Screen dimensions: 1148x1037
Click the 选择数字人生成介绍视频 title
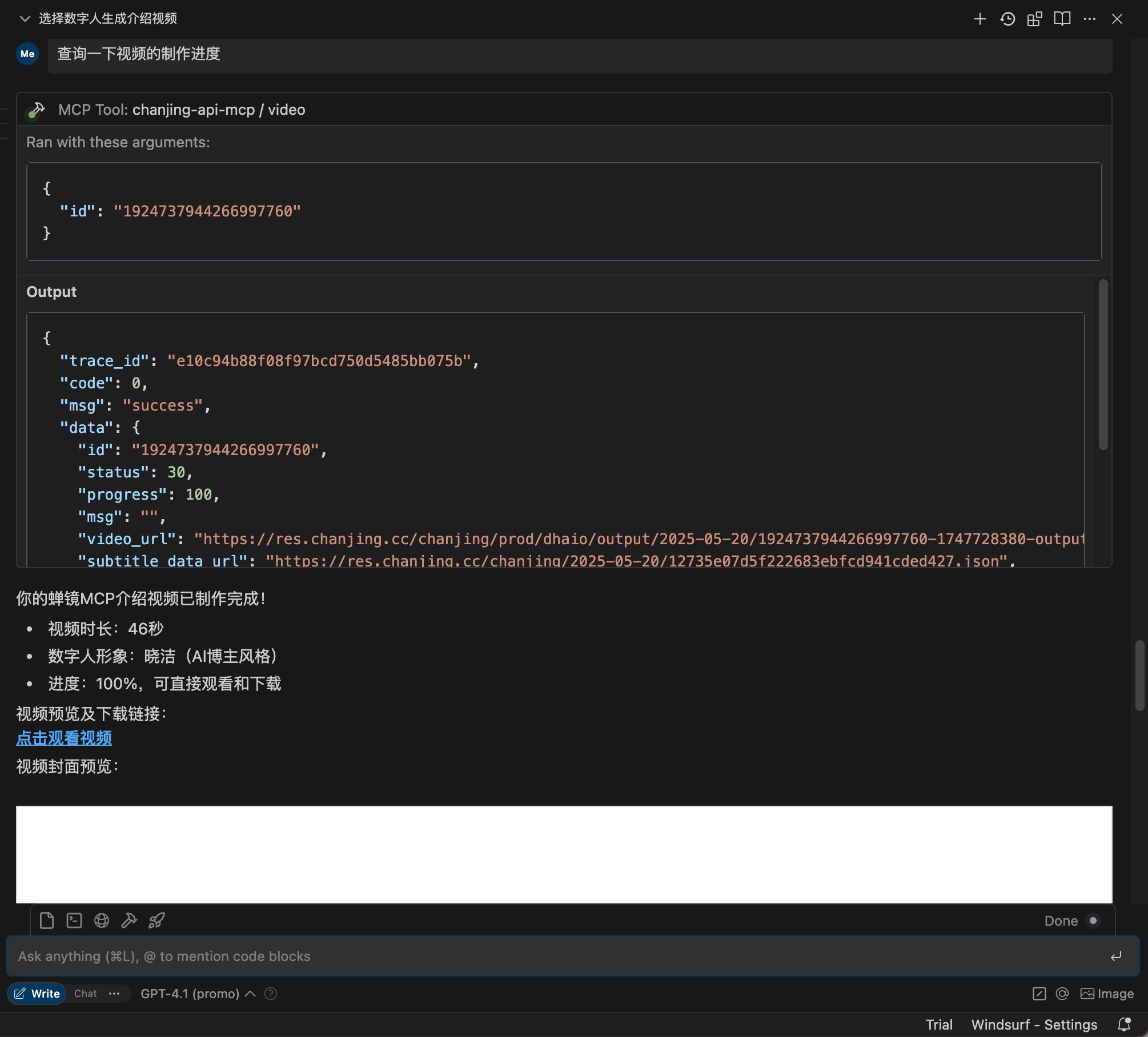(x=108, y=19)
